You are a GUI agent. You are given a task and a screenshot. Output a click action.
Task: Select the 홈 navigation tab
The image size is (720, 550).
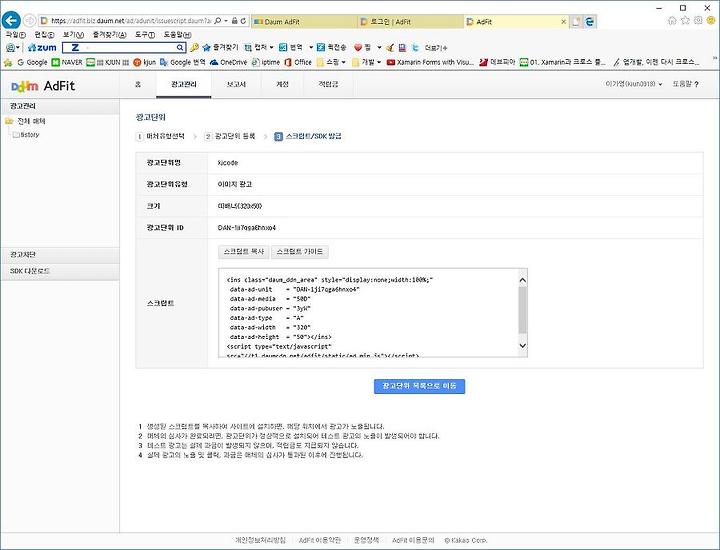pyautogui.click(x=138, y=85)
